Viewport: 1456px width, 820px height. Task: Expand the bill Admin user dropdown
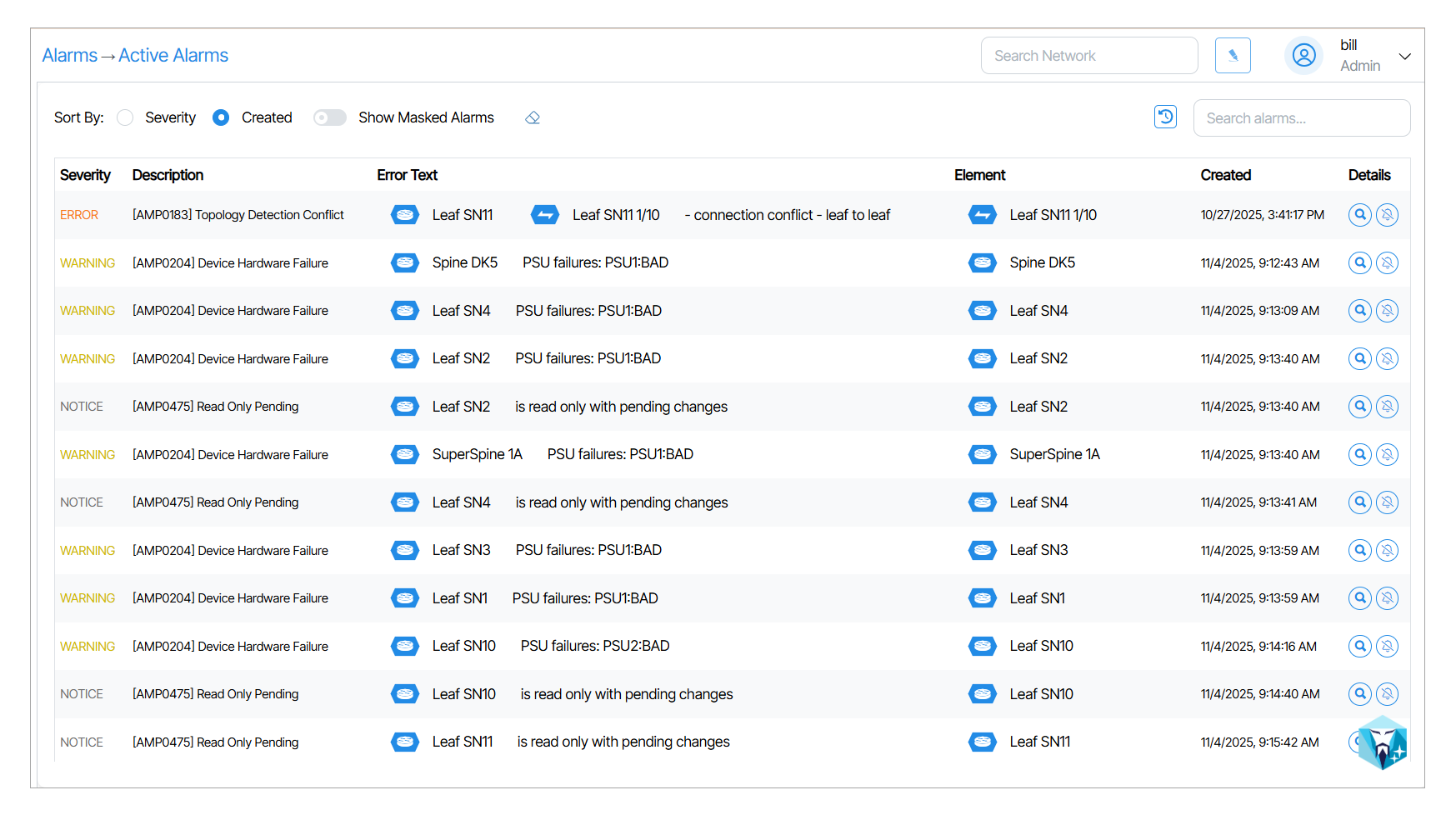tap(1404, 57)
